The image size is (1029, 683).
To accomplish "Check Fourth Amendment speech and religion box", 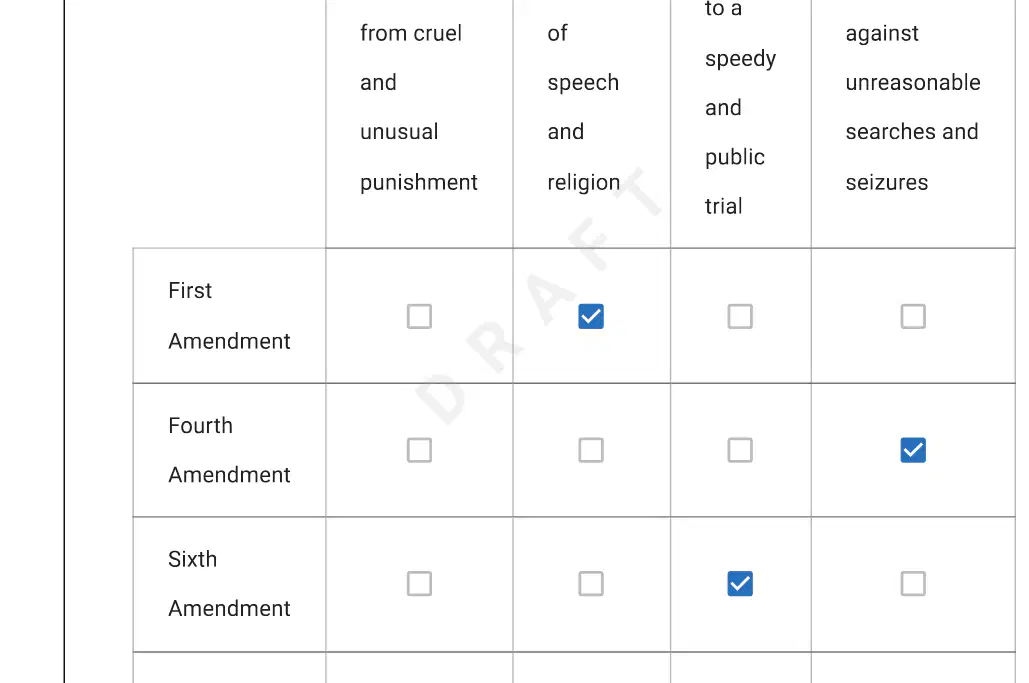I will pyautogui.click(x=591, y=450).
